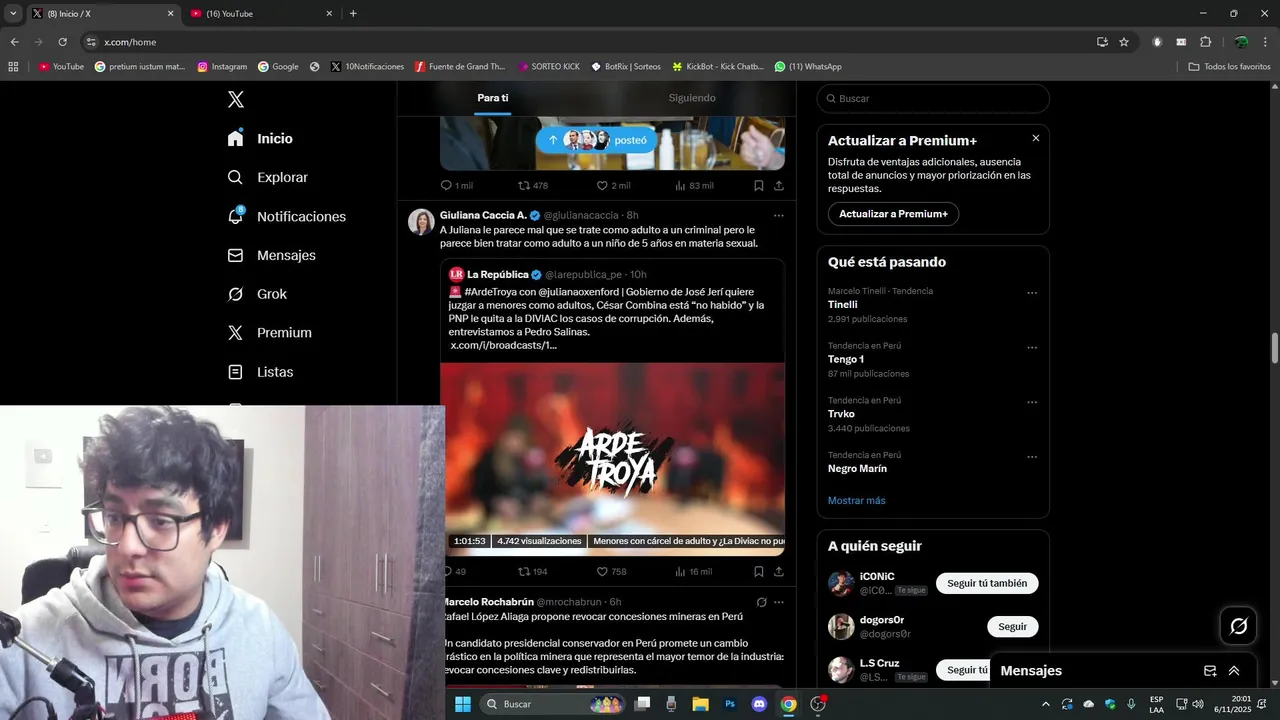Open more options on Giuliana Caccia post

pyautogui.click(x=778, y=215)
